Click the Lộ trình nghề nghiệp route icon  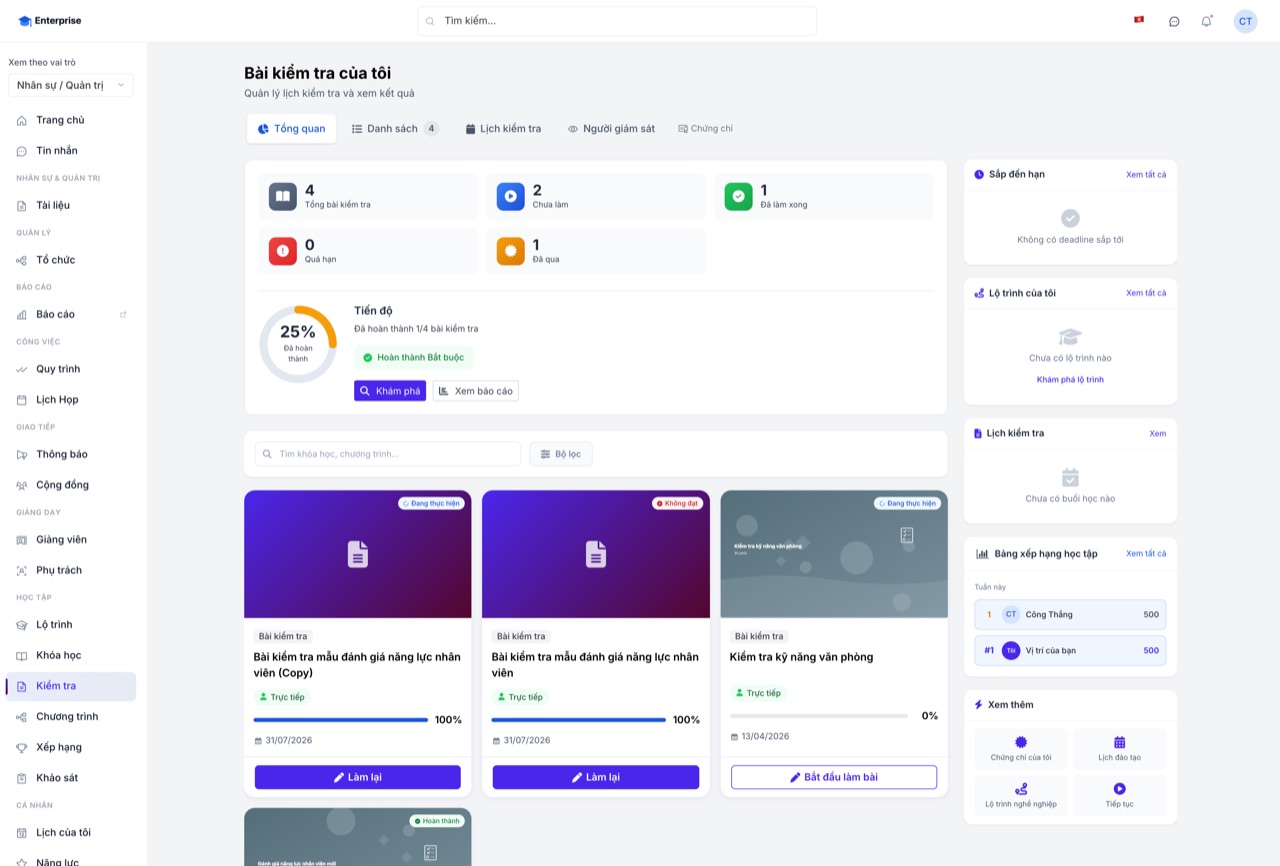(x=1021, y=789)
